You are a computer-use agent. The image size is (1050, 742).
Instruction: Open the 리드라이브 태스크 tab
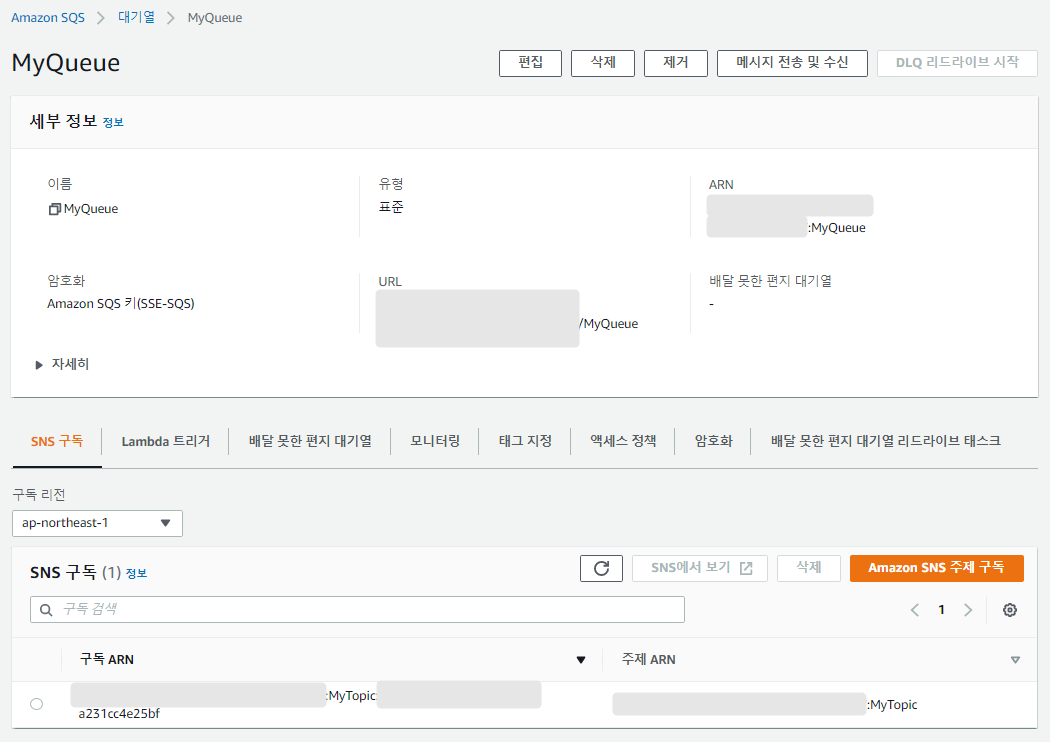coord(885,441)
